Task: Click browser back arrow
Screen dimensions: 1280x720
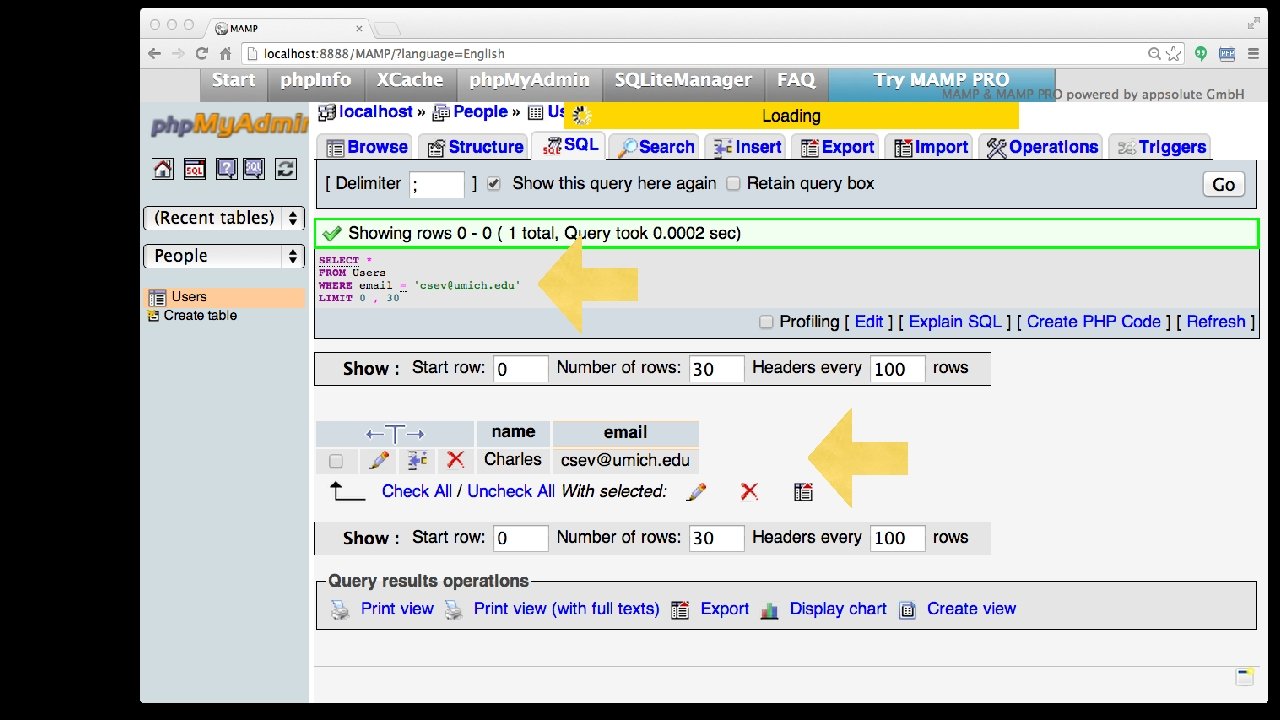Action: [155, 53]
